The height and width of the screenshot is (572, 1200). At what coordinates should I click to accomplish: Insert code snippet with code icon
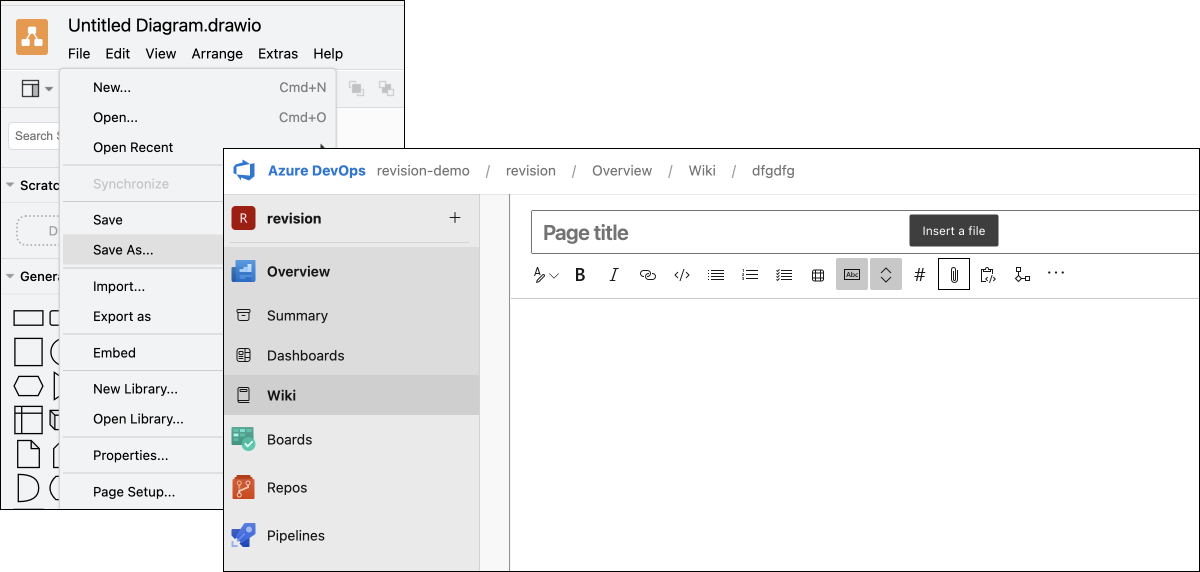682,275
